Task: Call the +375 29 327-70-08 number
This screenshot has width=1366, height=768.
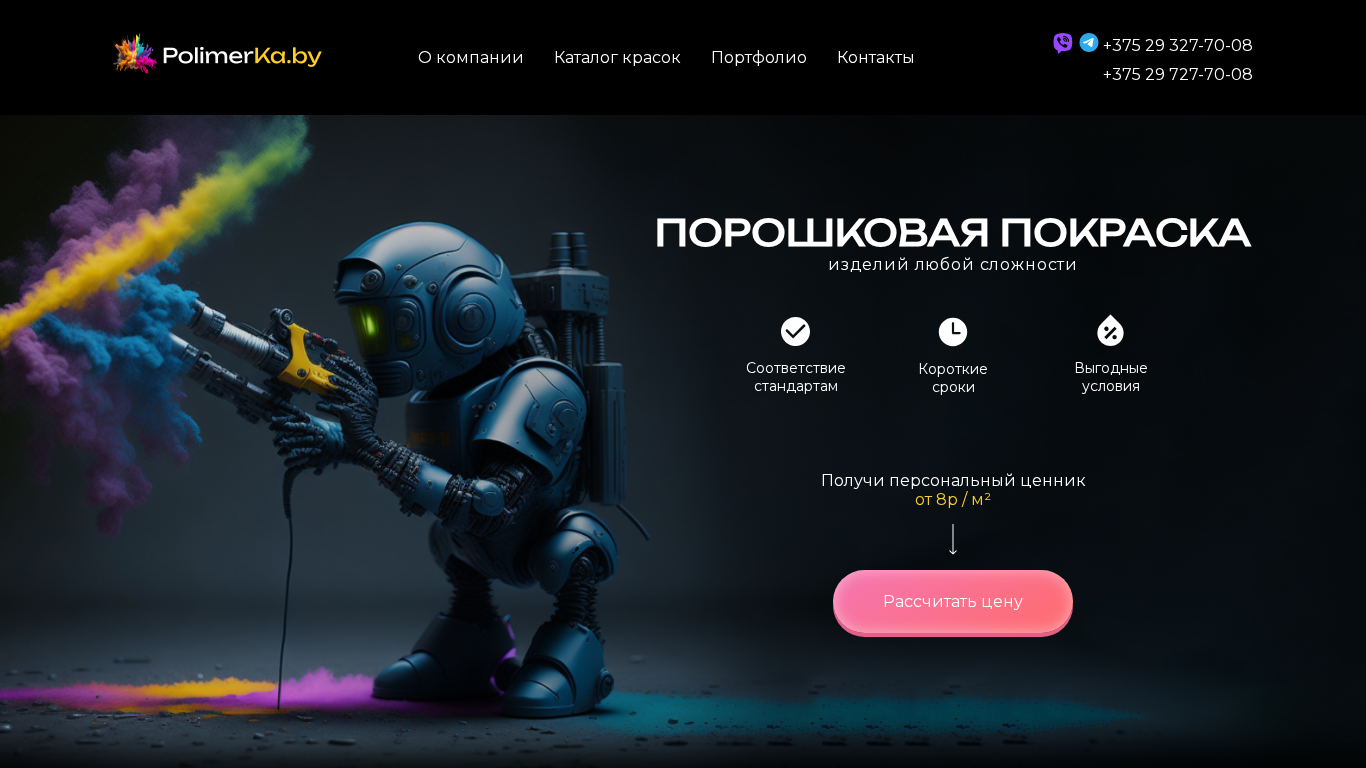Action: pos(1177,45)
